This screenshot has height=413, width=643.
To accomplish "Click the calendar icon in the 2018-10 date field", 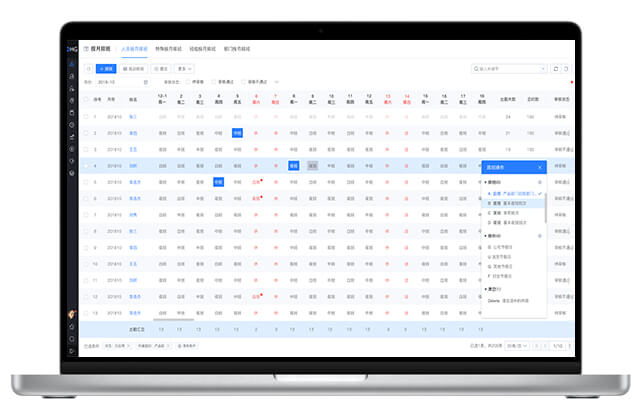I will tap(147, 82).
